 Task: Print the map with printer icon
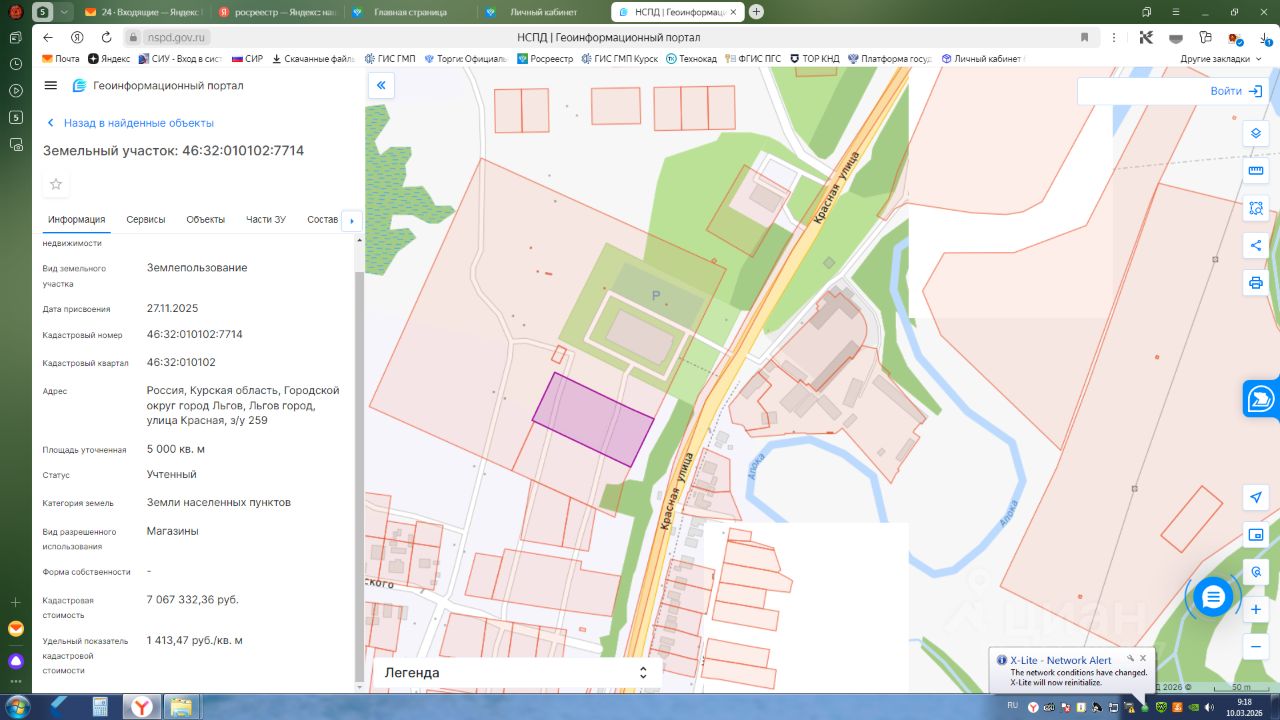point(1256,283)
